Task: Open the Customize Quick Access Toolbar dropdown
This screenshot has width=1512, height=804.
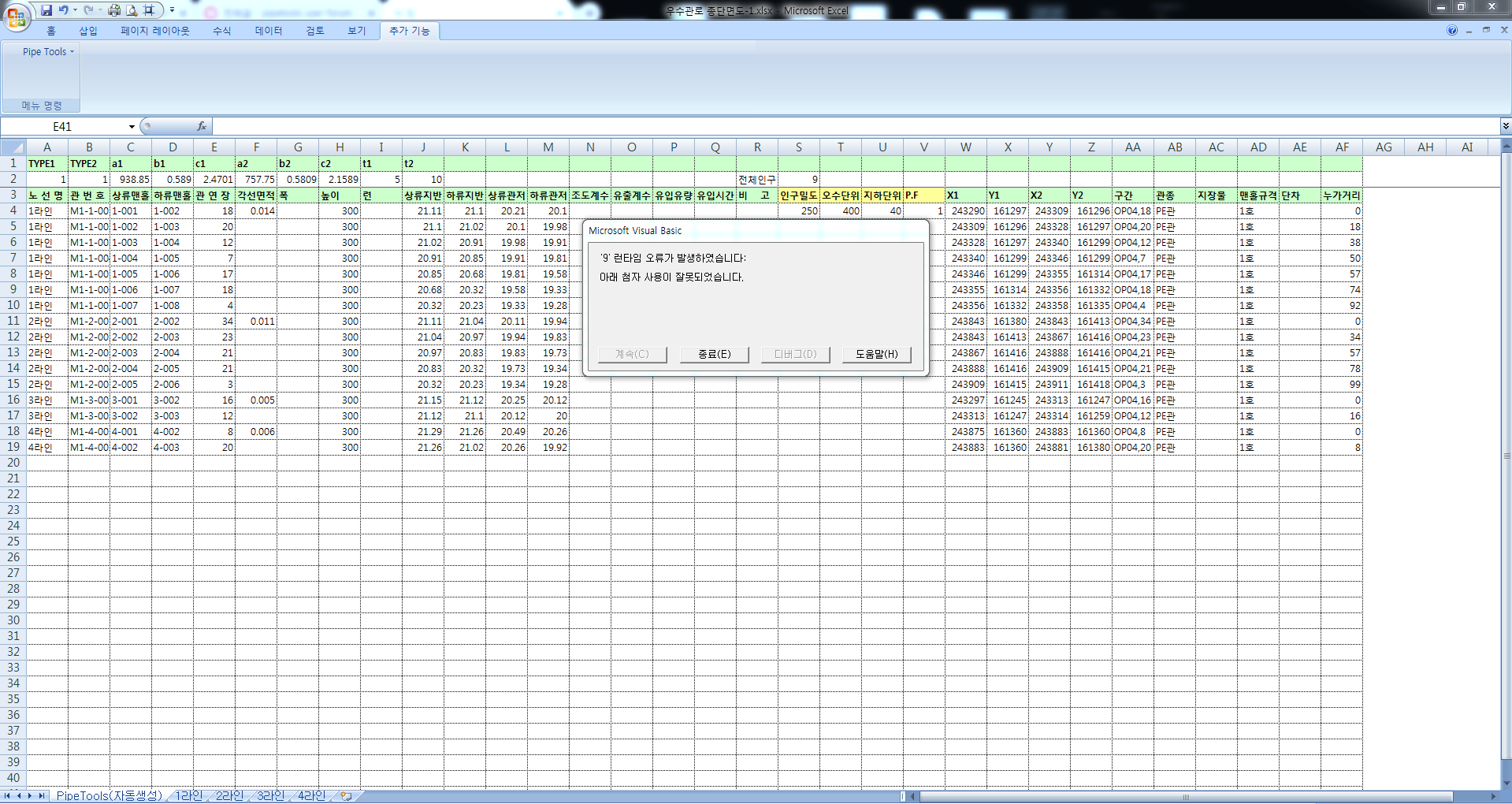Action: [173, 10]
